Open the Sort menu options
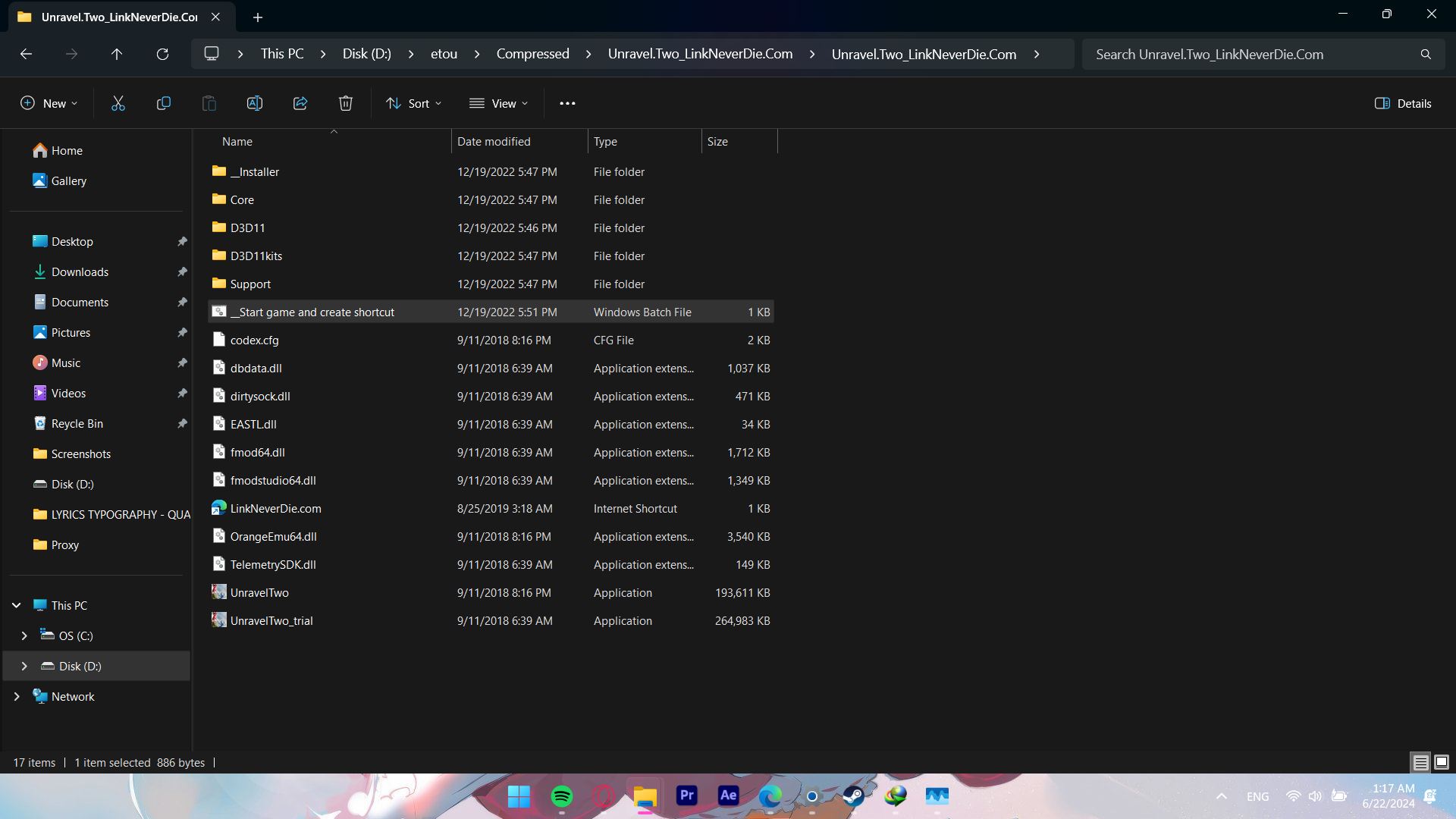This screenshot has width=1456, height=819. coord(413,103)
